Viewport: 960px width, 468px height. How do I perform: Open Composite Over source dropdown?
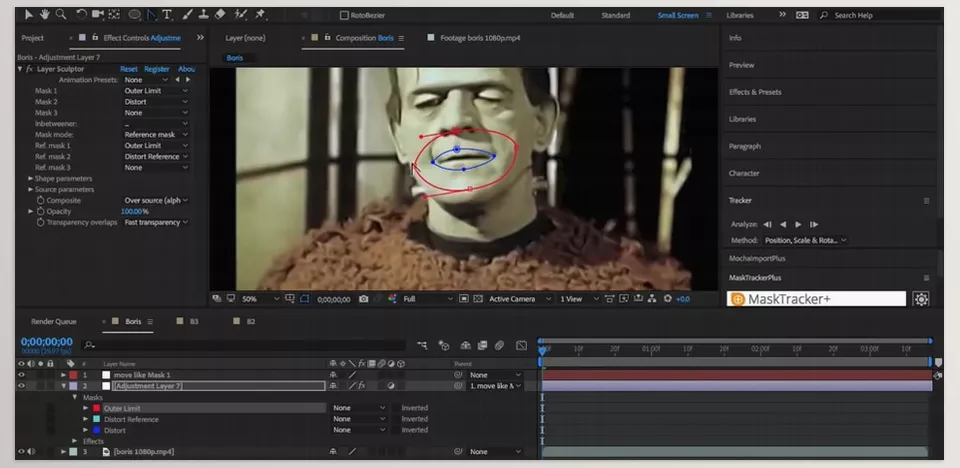(x=156, y=200)
